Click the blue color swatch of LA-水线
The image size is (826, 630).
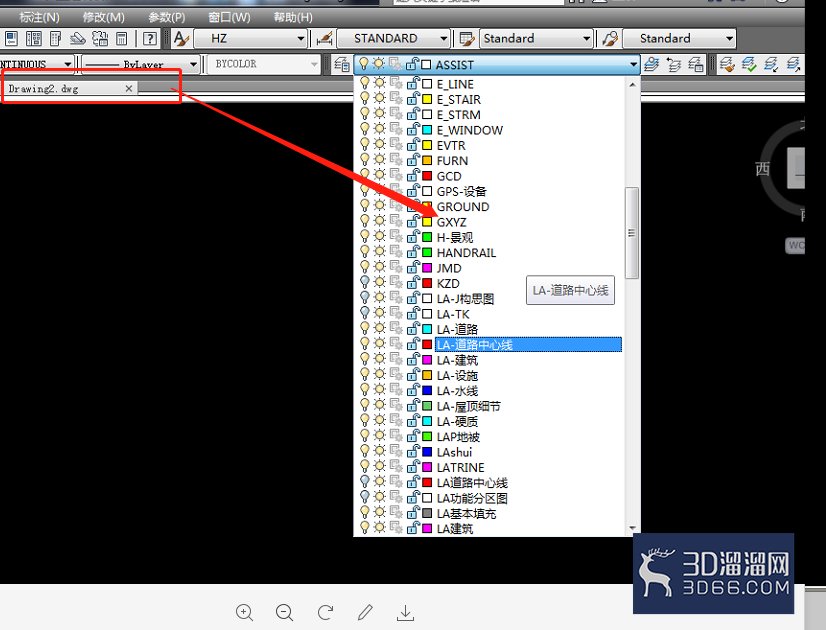427,390
